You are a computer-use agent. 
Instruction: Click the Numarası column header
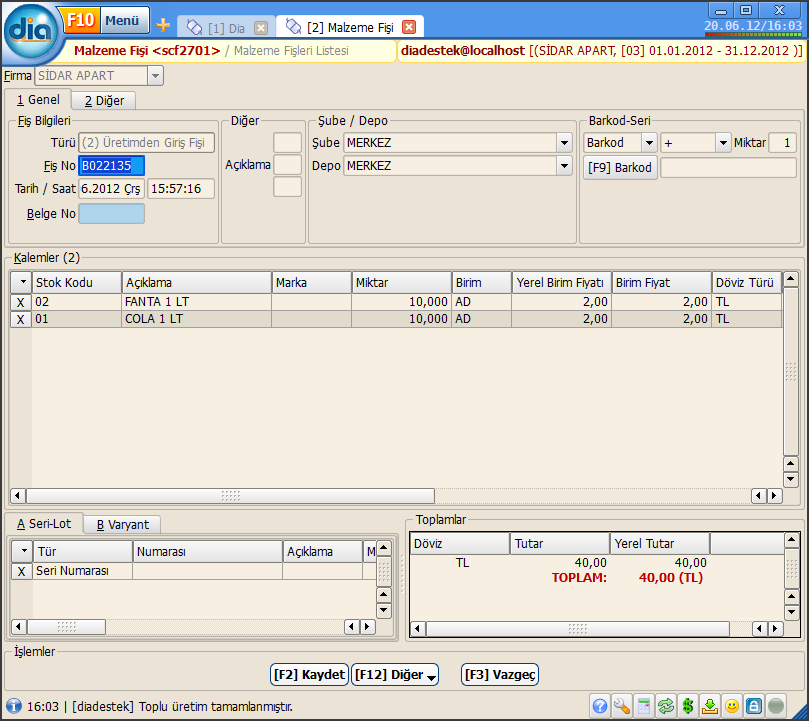[207, 552]
